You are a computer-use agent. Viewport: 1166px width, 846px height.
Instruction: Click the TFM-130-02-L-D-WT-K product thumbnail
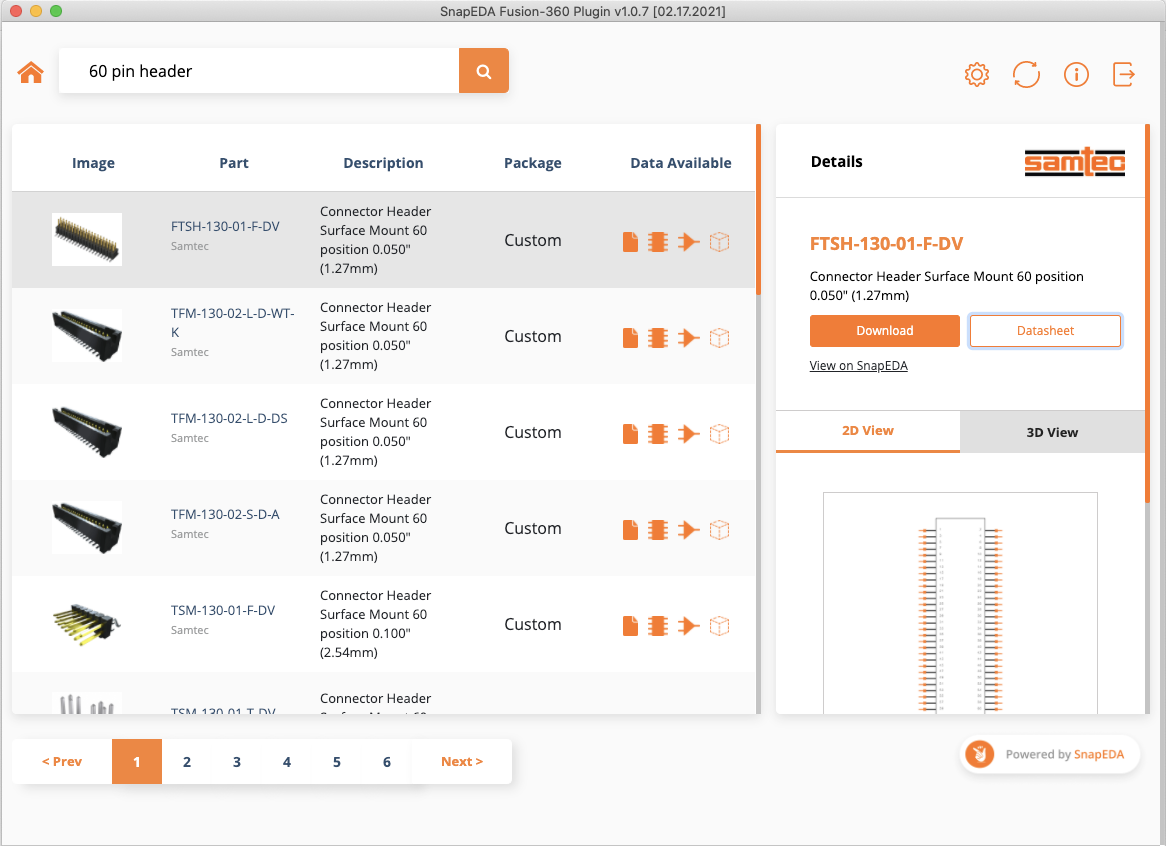coord(87,335)
